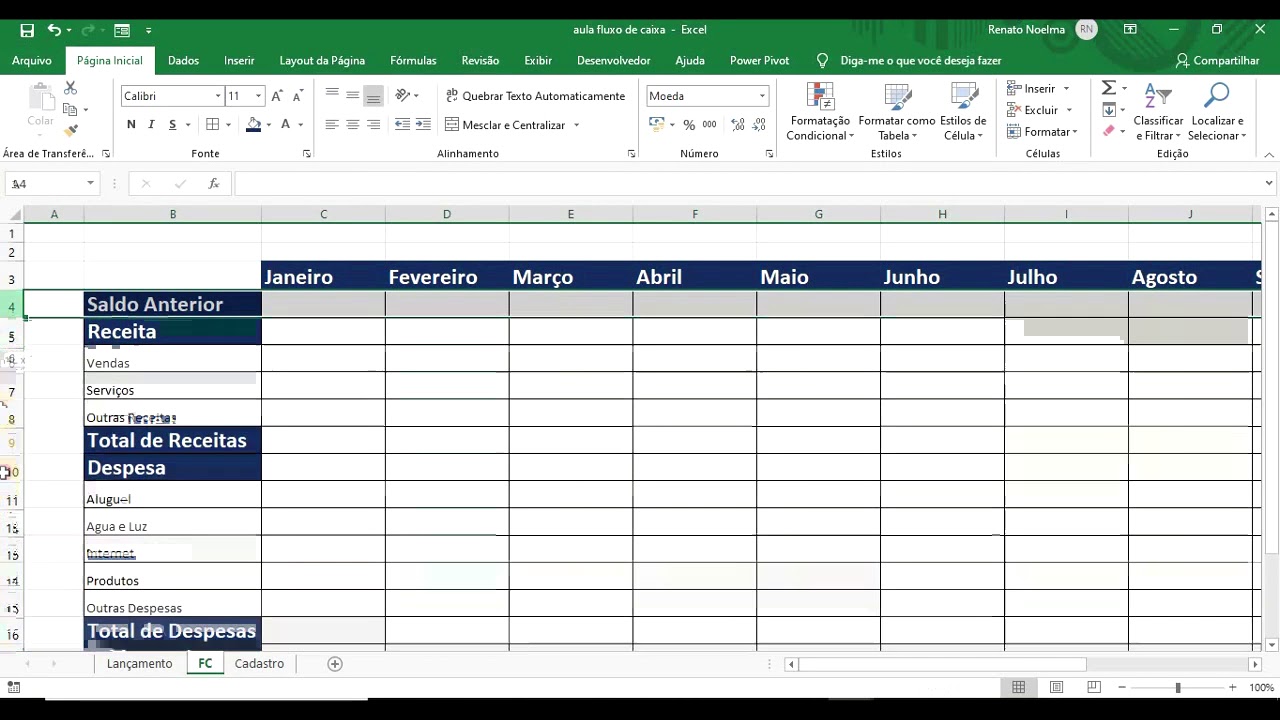Open the Moeda number format dropdown
The width and height of the screenshot is (1280, 720).
762,96
